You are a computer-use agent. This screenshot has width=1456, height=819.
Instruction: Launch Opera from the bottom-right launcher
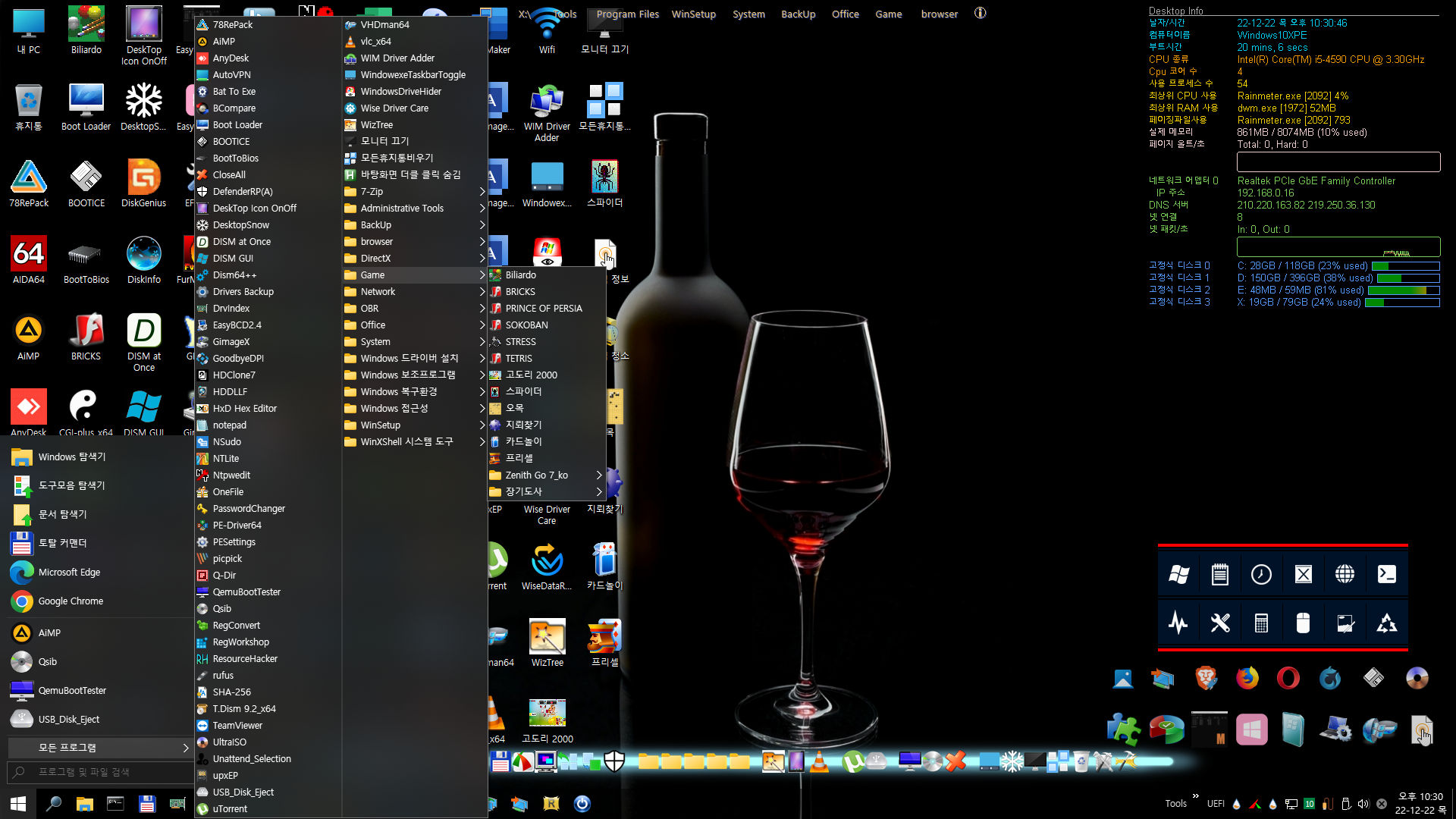[x=1288, y=677]
